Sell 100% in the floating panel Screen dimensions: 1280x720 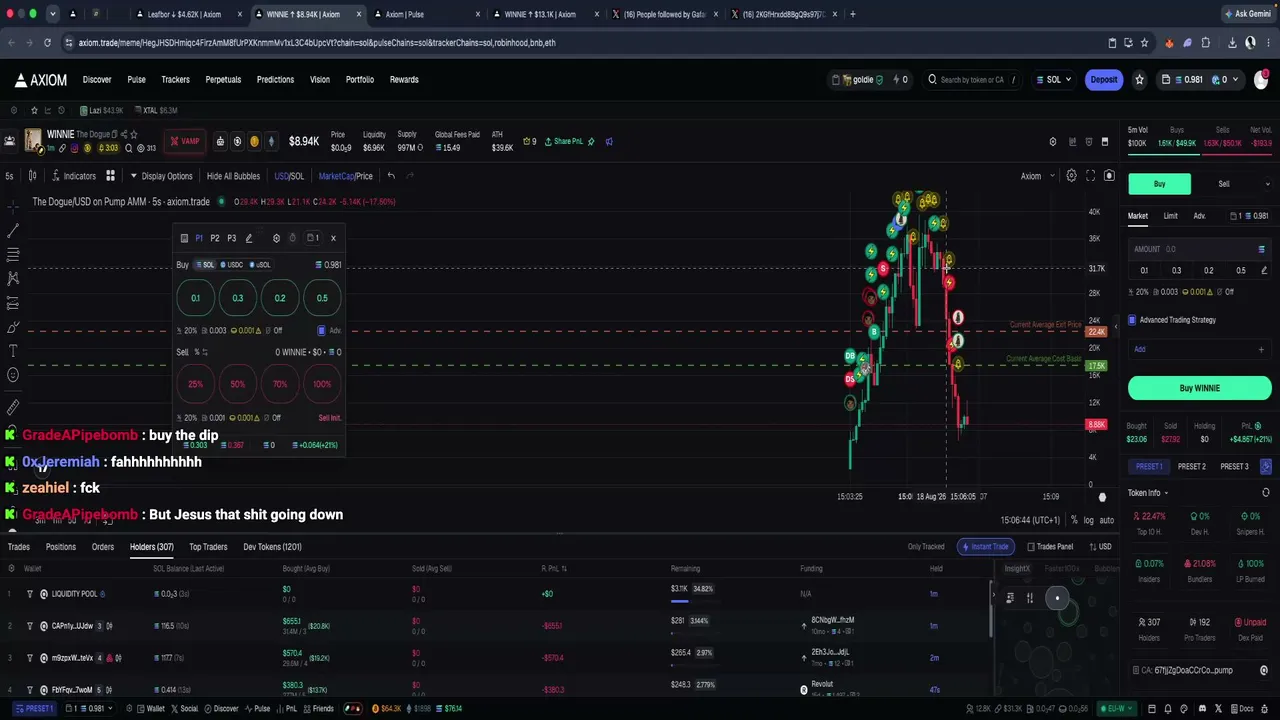(x=322, y=384)
